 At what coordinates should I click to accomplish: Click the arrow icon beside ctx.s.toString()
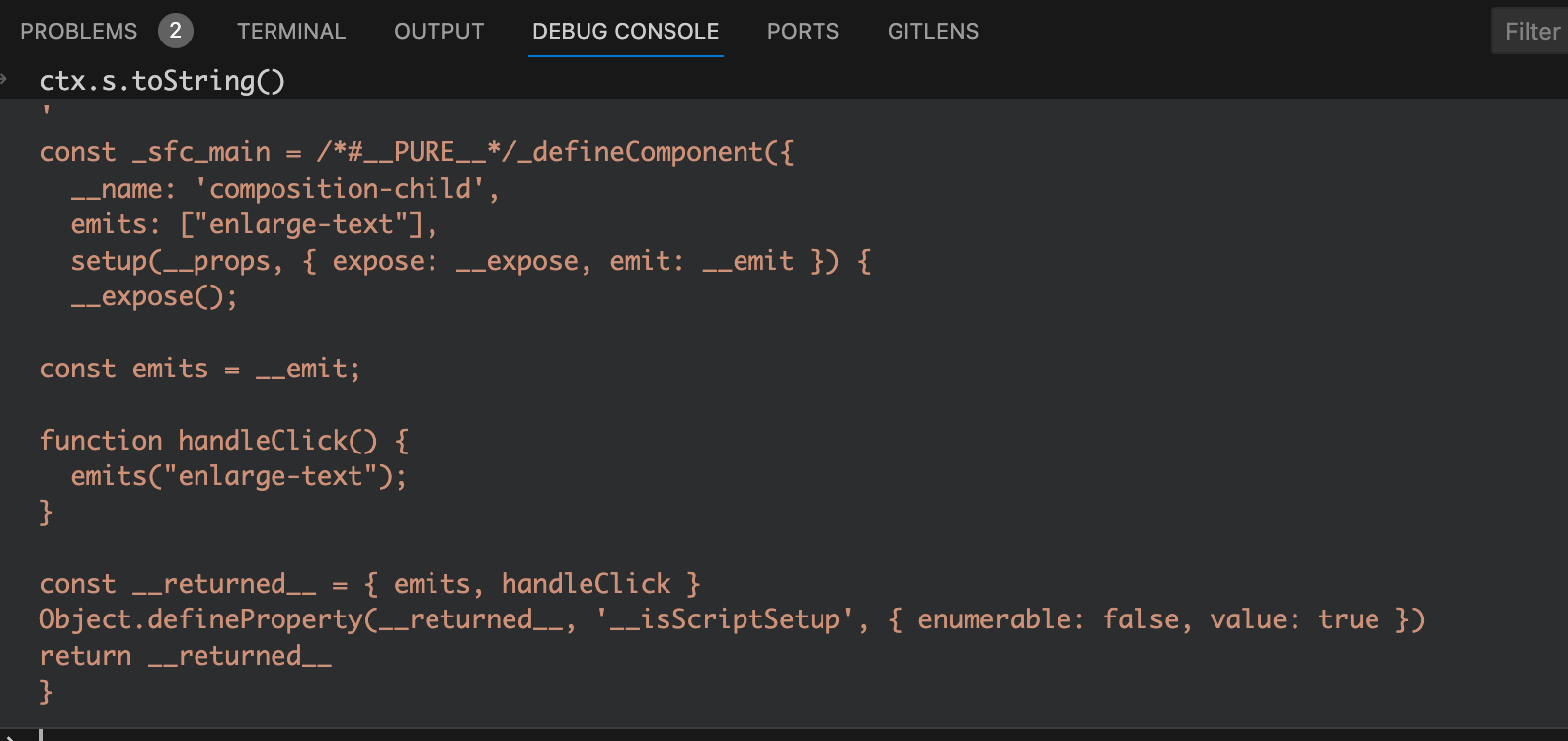pyautogui.click(x=4, y=79)
